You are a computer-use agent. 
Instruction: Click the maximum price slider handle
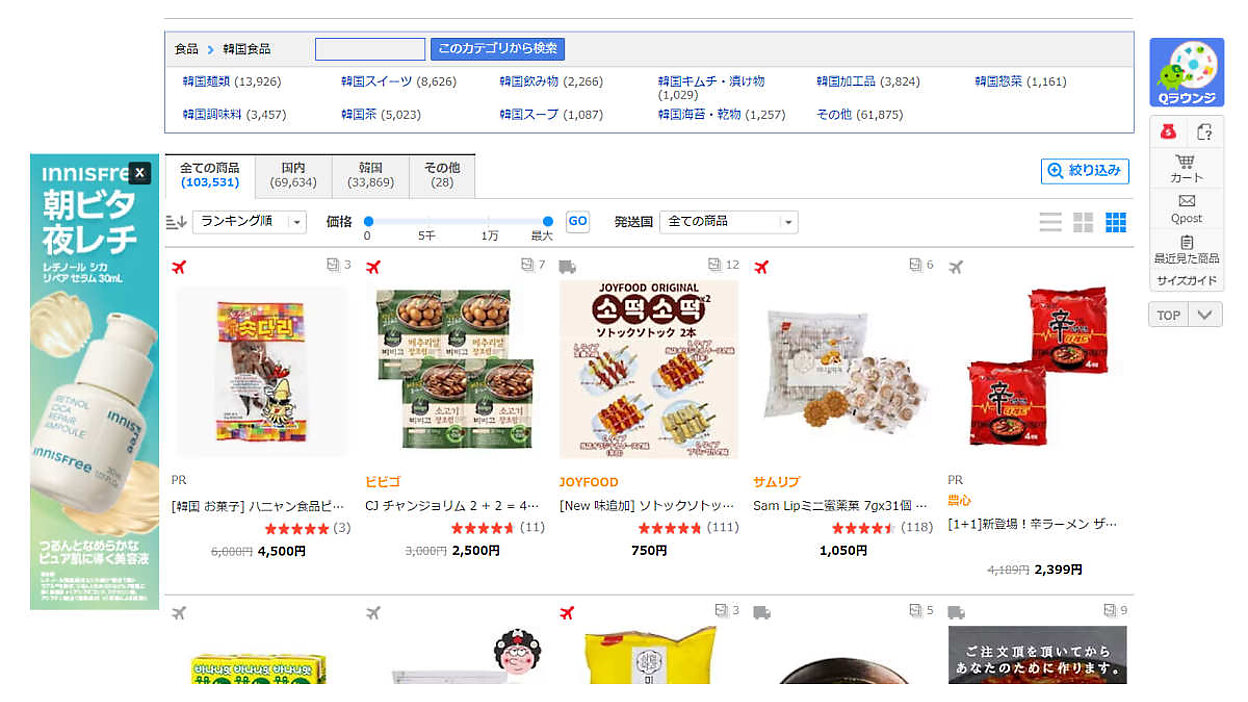[548, 221]
